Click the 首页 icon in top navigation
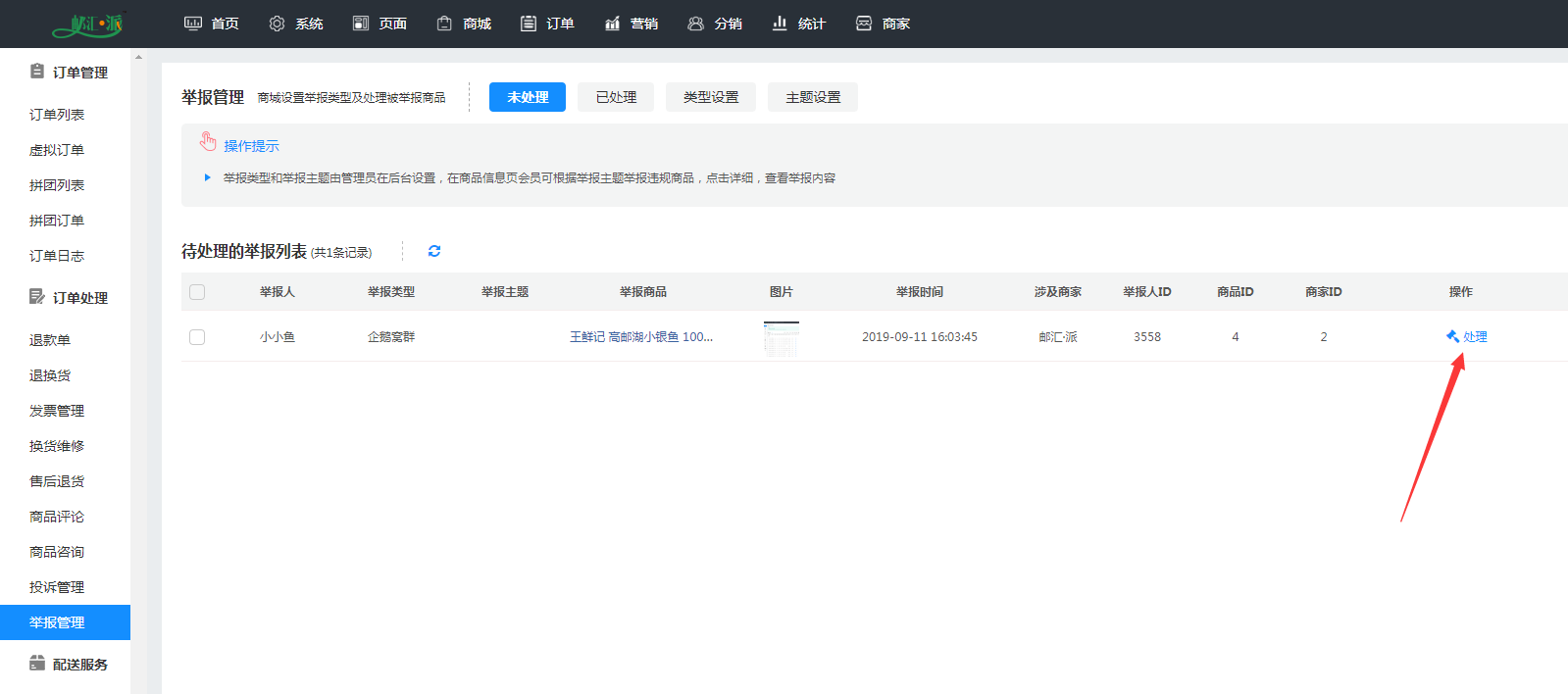The width and height of the screenshot is (1568, 694). pos(193,24)
